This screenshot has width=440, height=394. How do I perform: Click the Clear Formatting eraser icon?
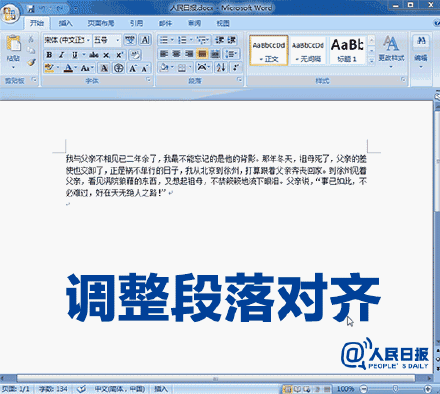coord(135,55)
